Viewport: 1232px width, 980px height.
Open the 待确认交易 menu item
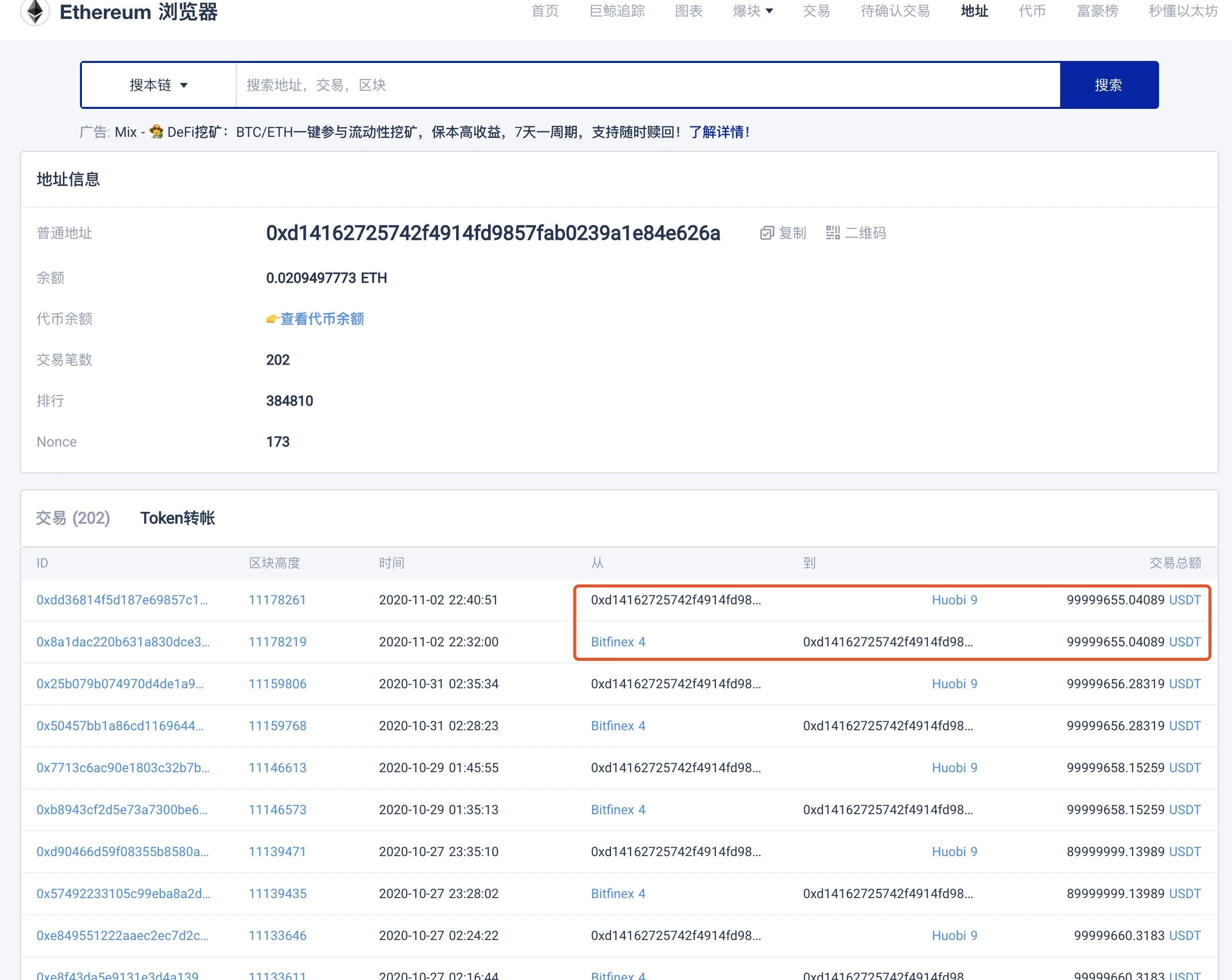click(895, 11)
